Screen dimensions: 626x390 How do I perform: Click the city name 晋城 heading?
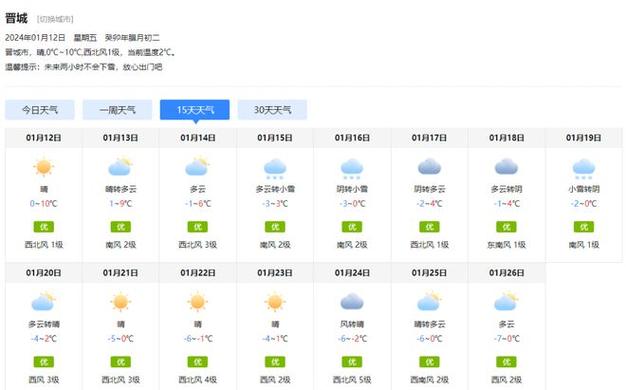click(16, 18)
